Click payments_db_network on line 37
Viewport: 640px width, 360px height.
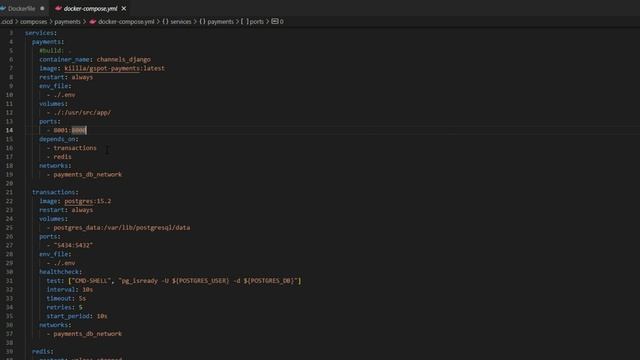click(87, 334)
